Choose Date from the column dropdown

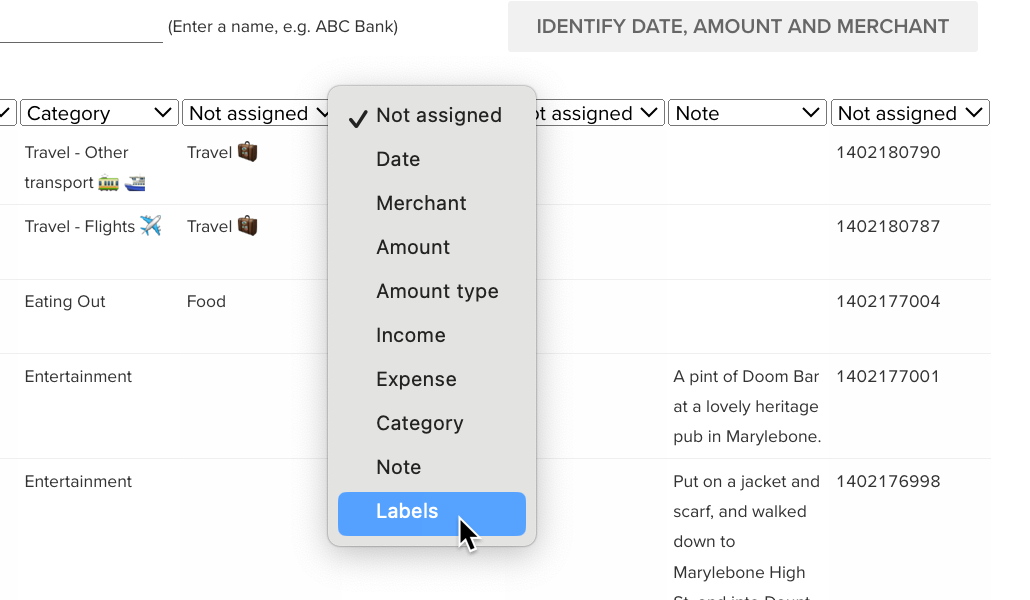[x=398, y=160]
